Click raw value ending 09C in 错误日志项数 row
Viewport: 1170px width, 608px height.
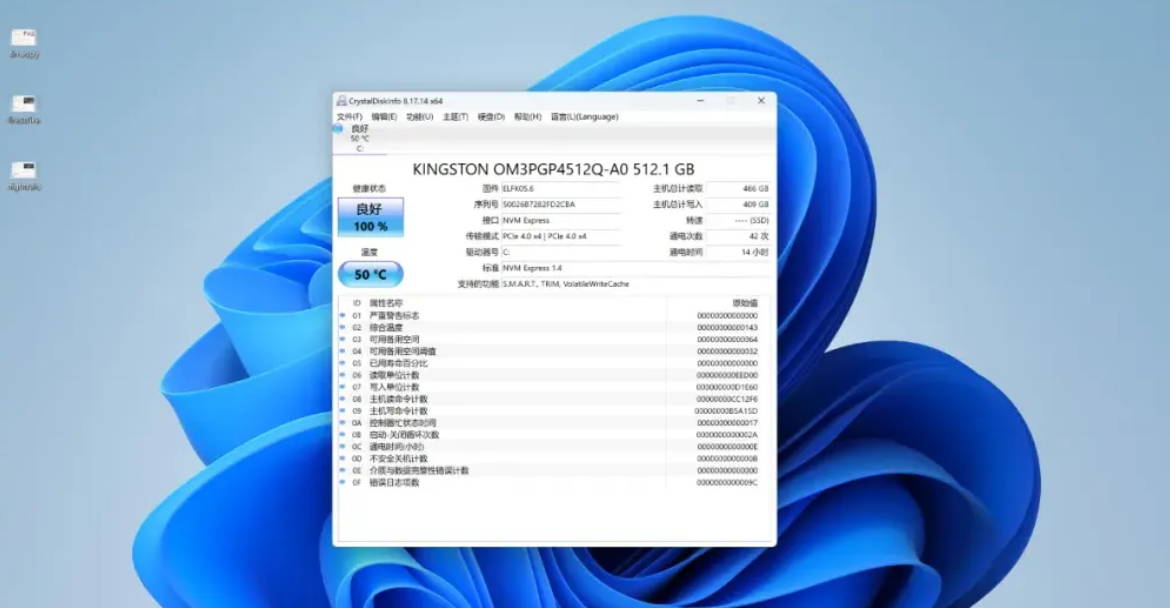click(728, 483)
